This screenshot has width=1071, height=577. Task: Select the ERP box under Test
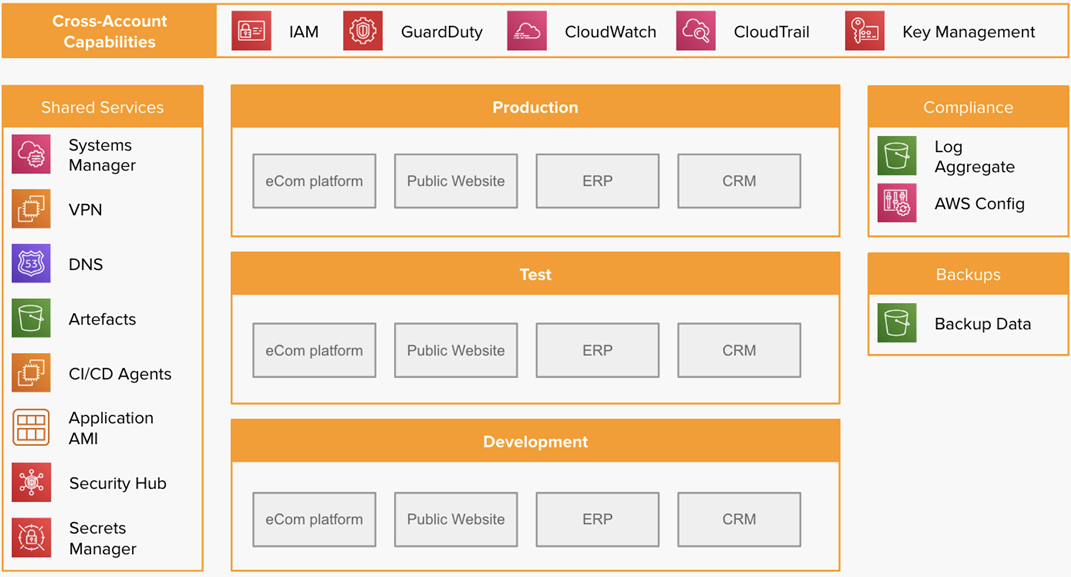tap(598, 350)
